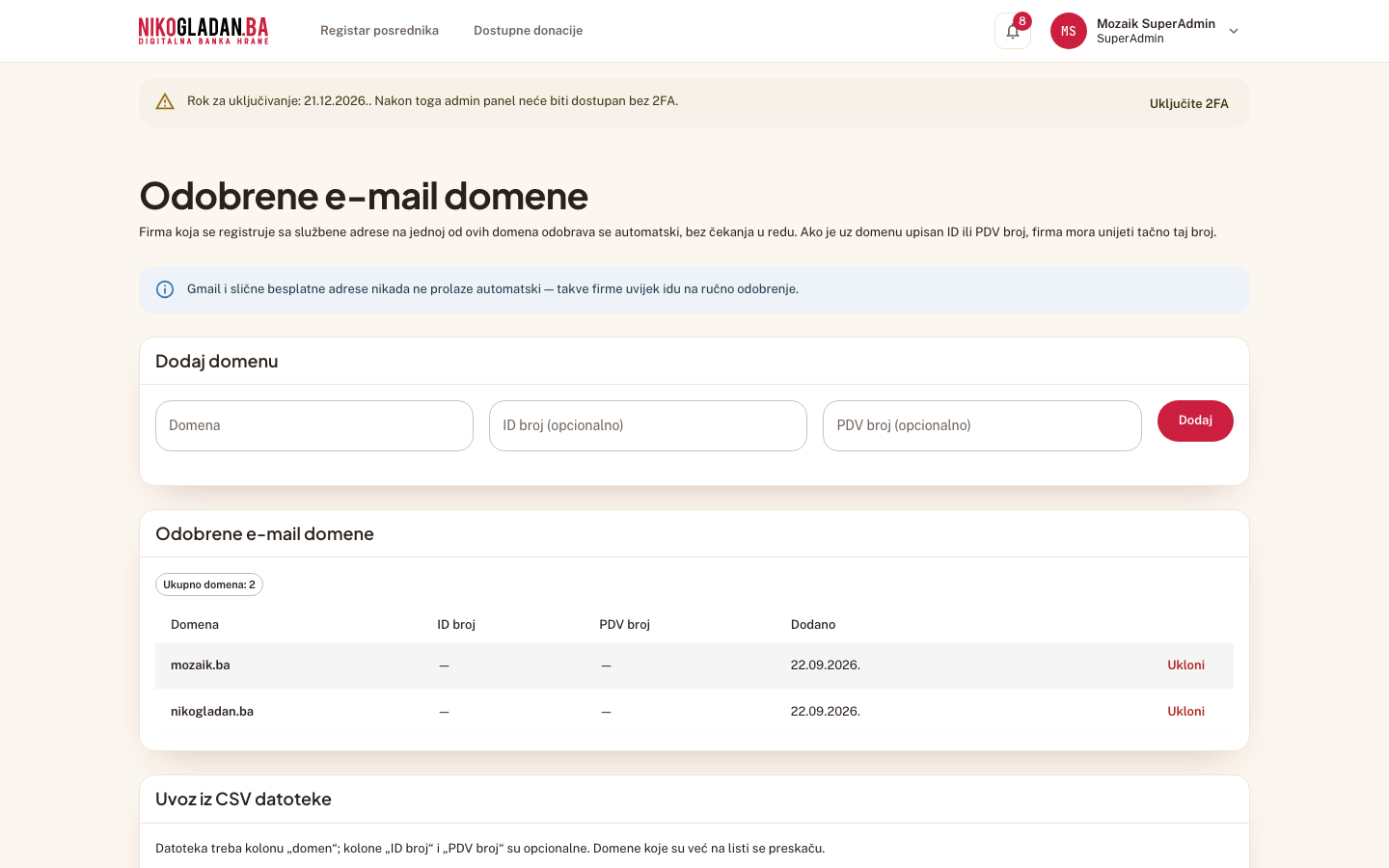Click the MS user avatar
This screenshot has height=868, width=1389.
point(1068,31)
